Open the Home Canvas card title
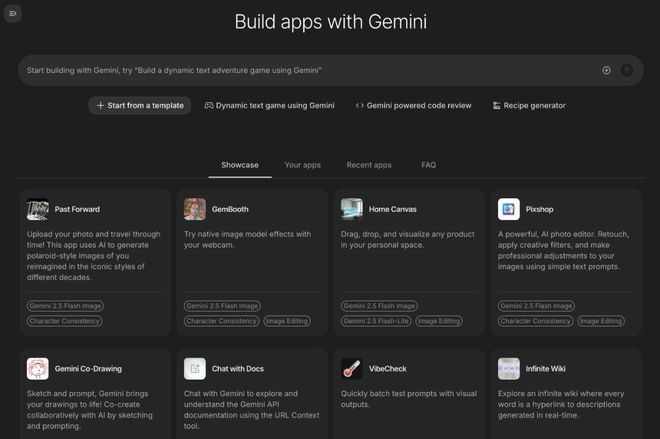The height and width of the screenshot is (439, 660). [x=392, y=209]
